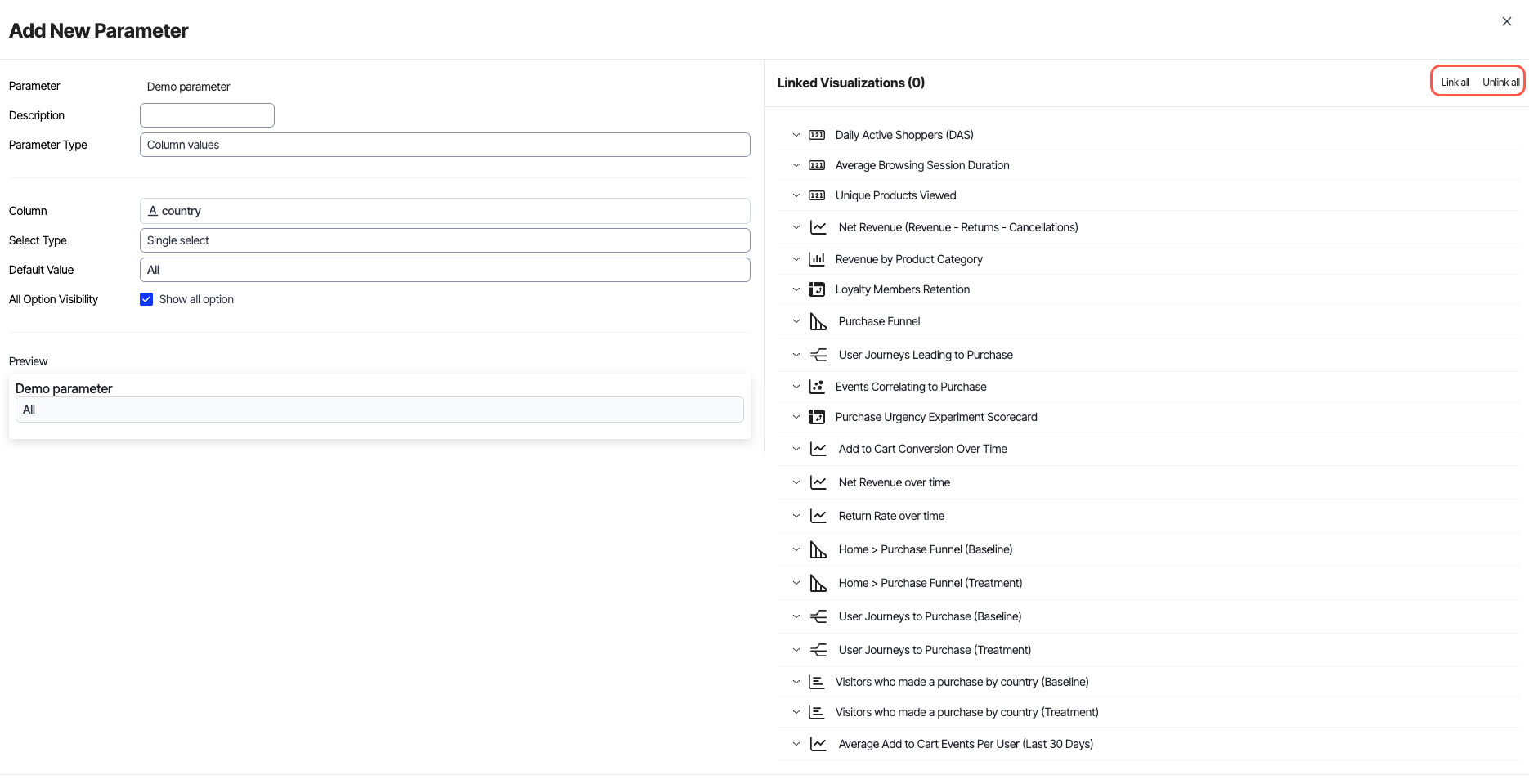The image size is (1529, 784).
Task: Expand the Unique Products Viewed row
Action: coord(796,195)
